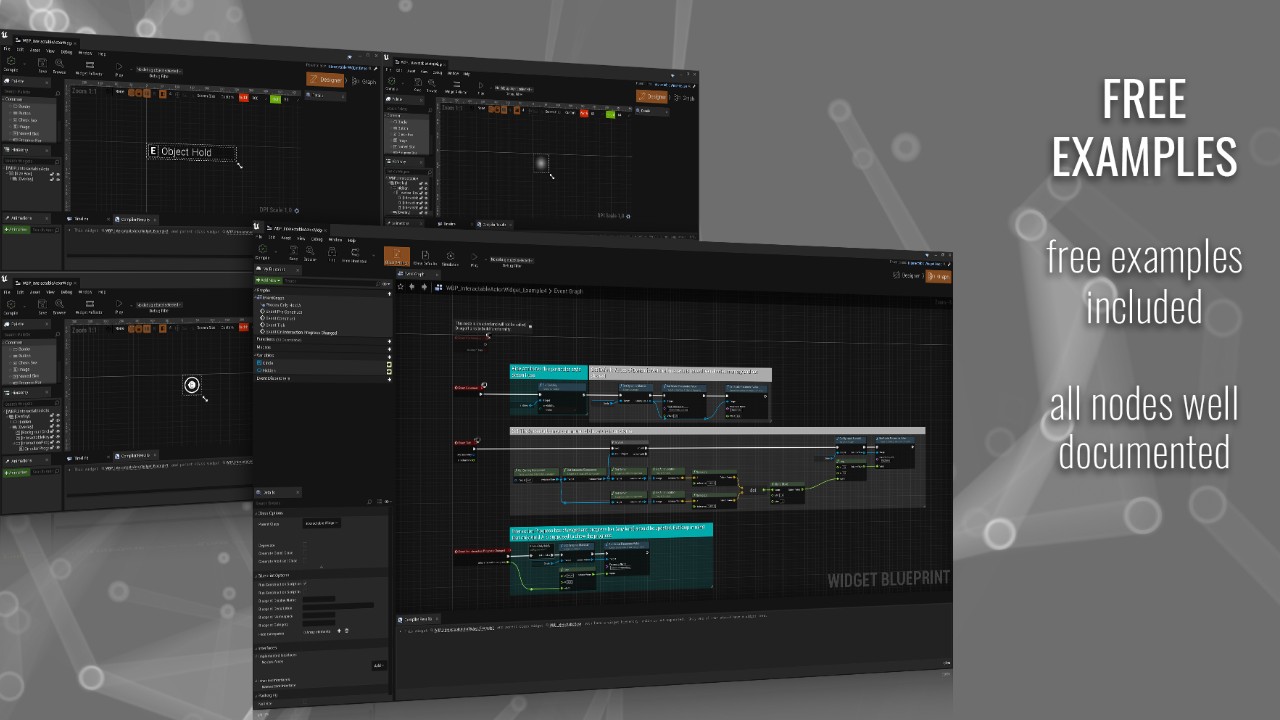Switch to Designer mode in the top-left window

click(x=326, y=79)
